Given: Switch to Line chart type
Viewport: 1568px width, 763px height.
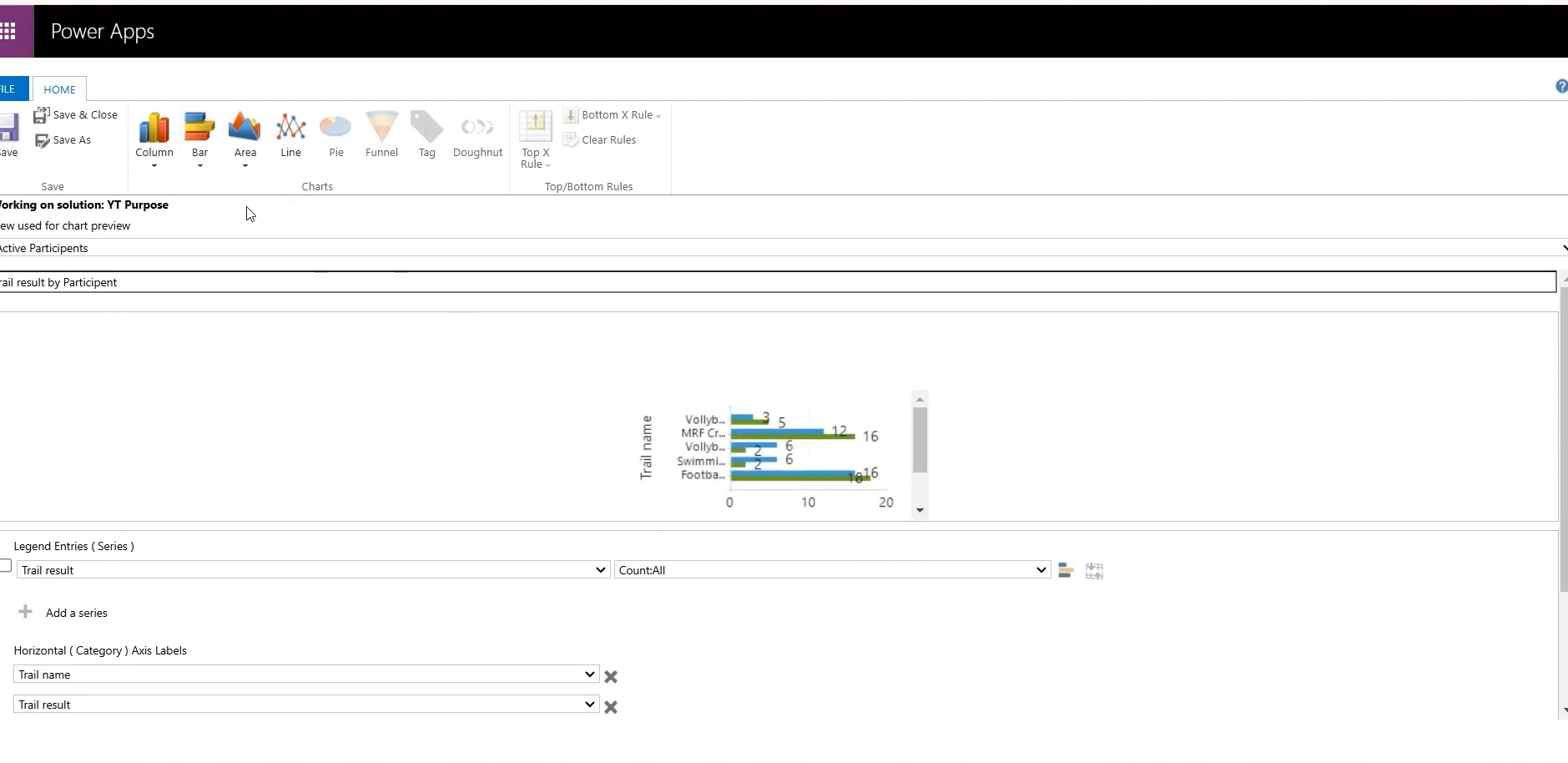Looking at the screenshot, I should coord(290,129).
